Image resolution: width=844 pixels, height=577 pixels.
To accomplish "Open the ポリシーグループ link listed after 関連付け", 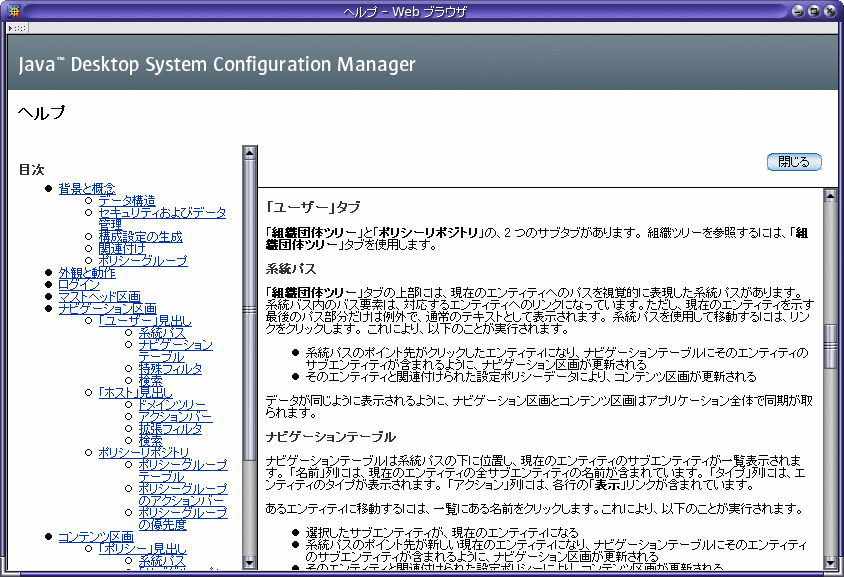I will click(x=143, y=261).
